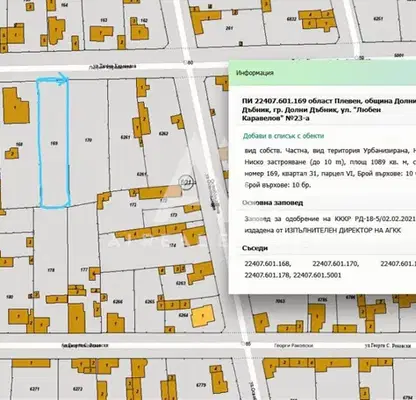Select neighbor ID 22407.601.168
Screen dimensions: 416x400
pos(268,264)
